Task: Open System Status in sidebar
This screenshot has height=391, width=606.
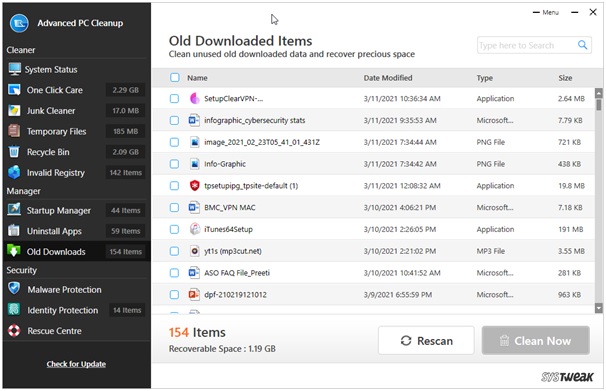Action: tap(77, 69)
